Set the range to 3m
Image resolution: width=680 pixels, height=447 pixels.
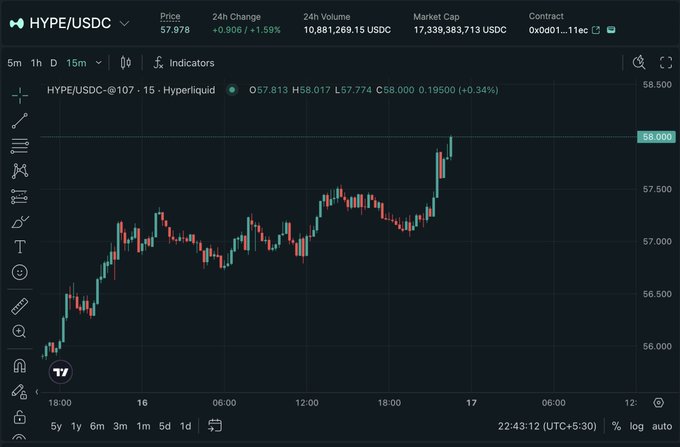pos(120,426)
